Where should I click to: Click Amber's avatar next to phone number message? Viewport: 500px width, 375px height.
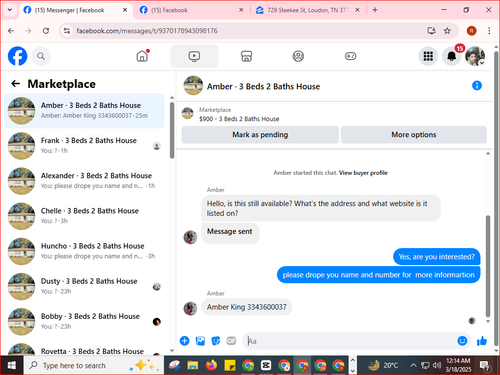click(190, 308)
